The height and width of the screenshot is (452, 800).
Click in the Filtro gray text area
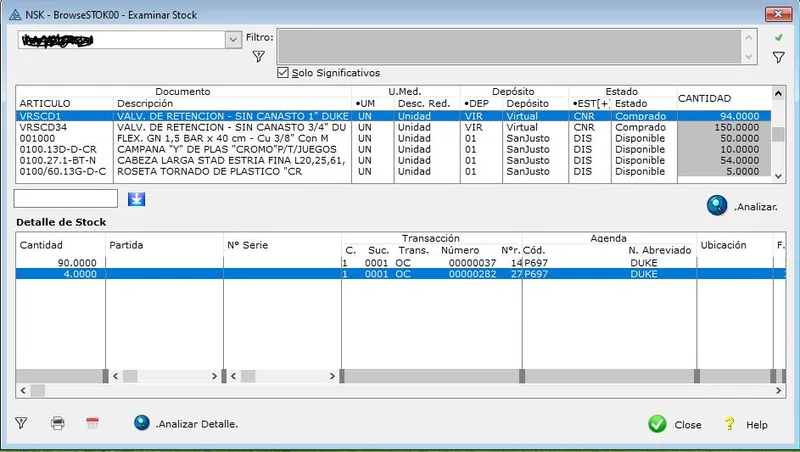pos(509,46)
